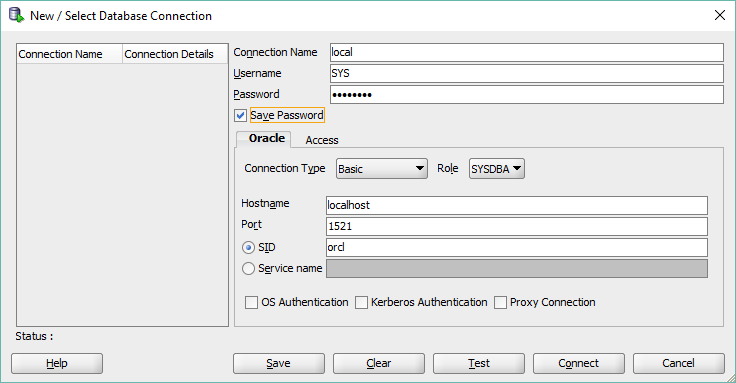
Task: Click the Clear button
Action: [379, 363]
